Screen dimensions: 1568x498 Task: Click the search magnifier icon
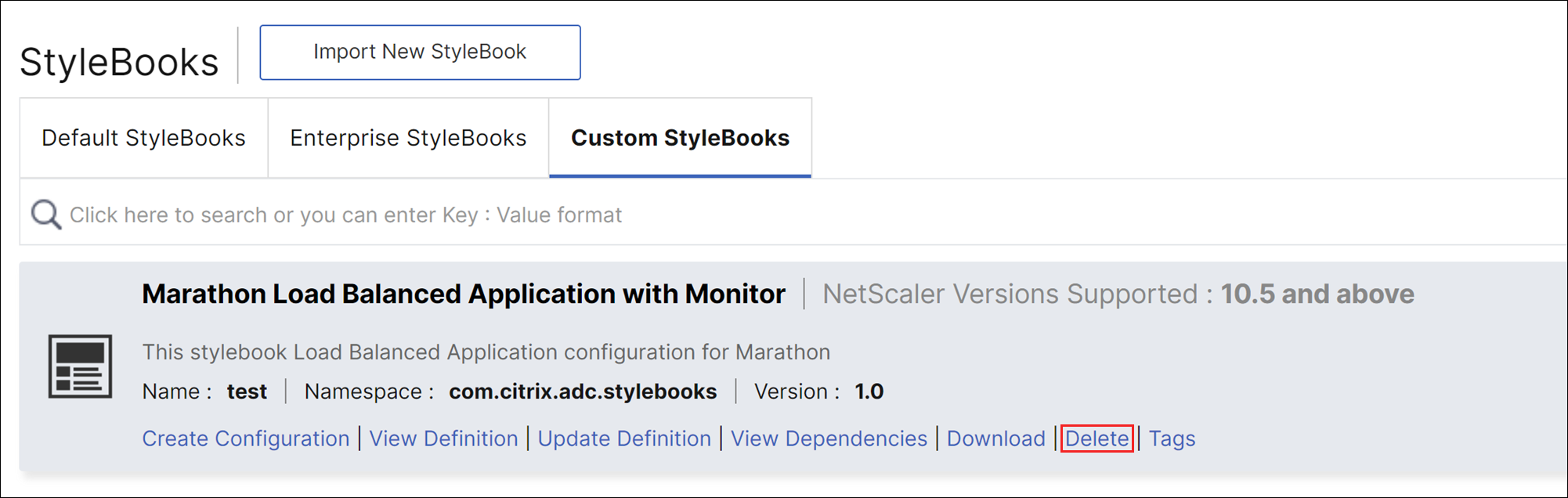pyautogui.click(x=46, y=214)
